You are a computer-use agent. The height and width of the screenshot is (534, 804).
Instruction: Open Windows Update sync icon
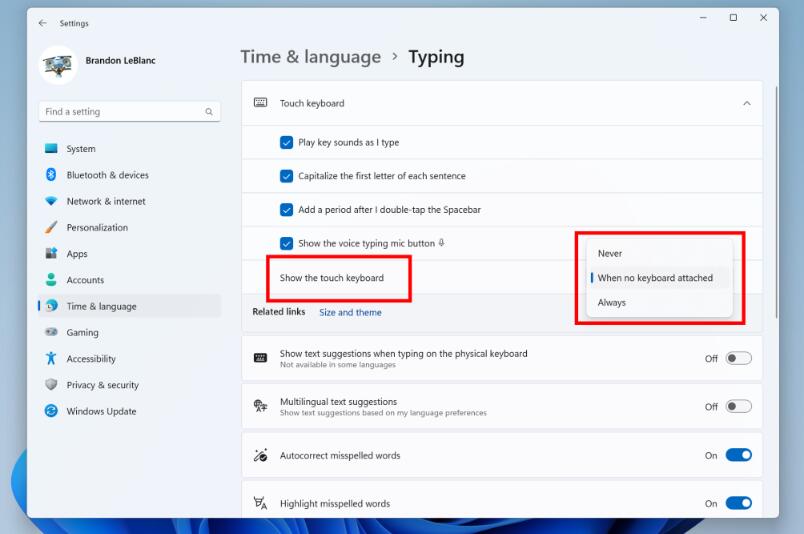[51, 411]
